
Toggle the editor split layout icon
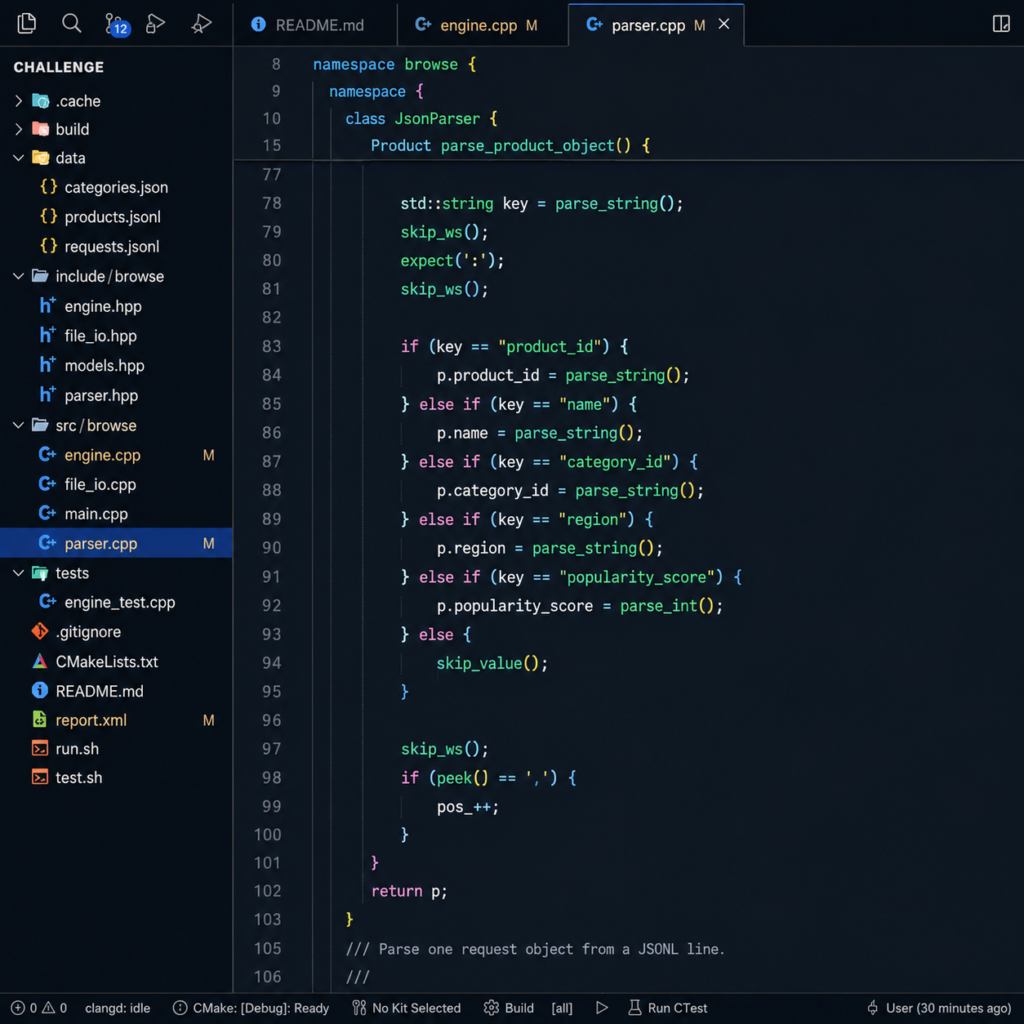click(1000, 24)
